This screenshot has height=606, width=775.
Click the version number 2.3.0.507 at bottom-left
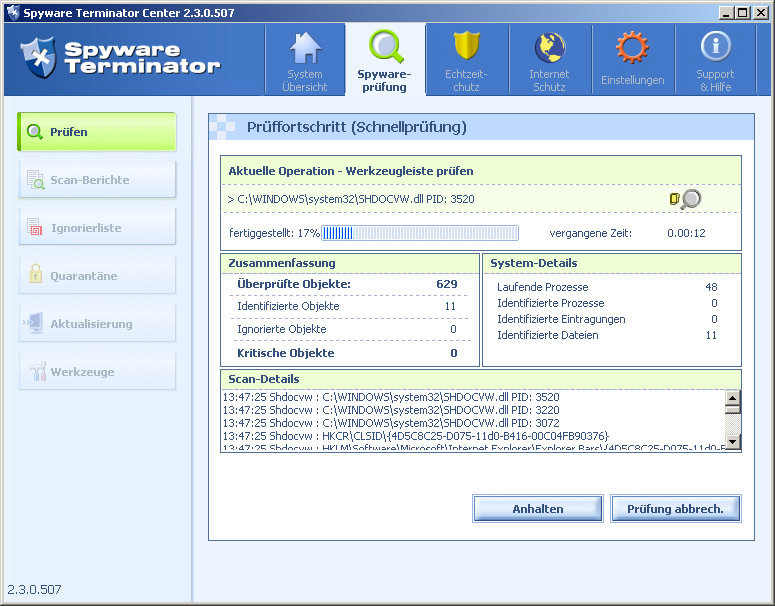pyautogui.click(x=34, y=589)
